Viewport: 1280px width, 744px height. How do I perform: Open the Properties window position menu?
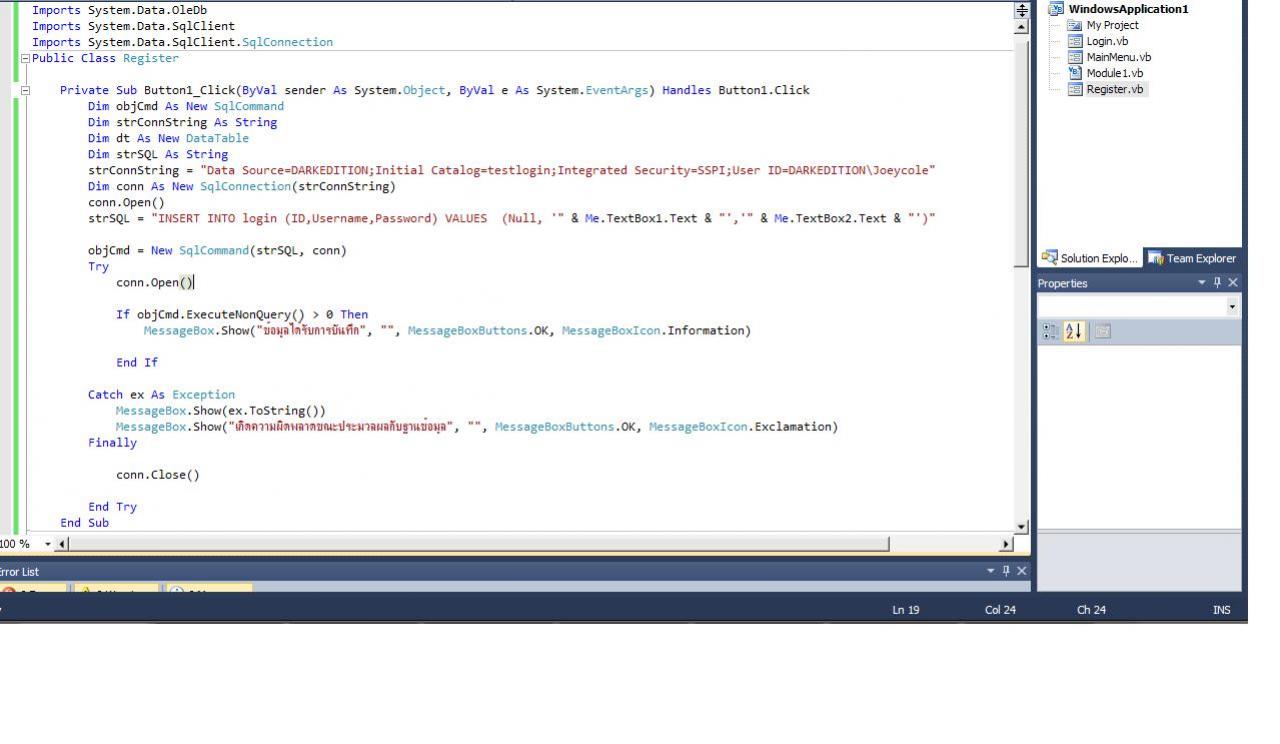point(1202,283)
